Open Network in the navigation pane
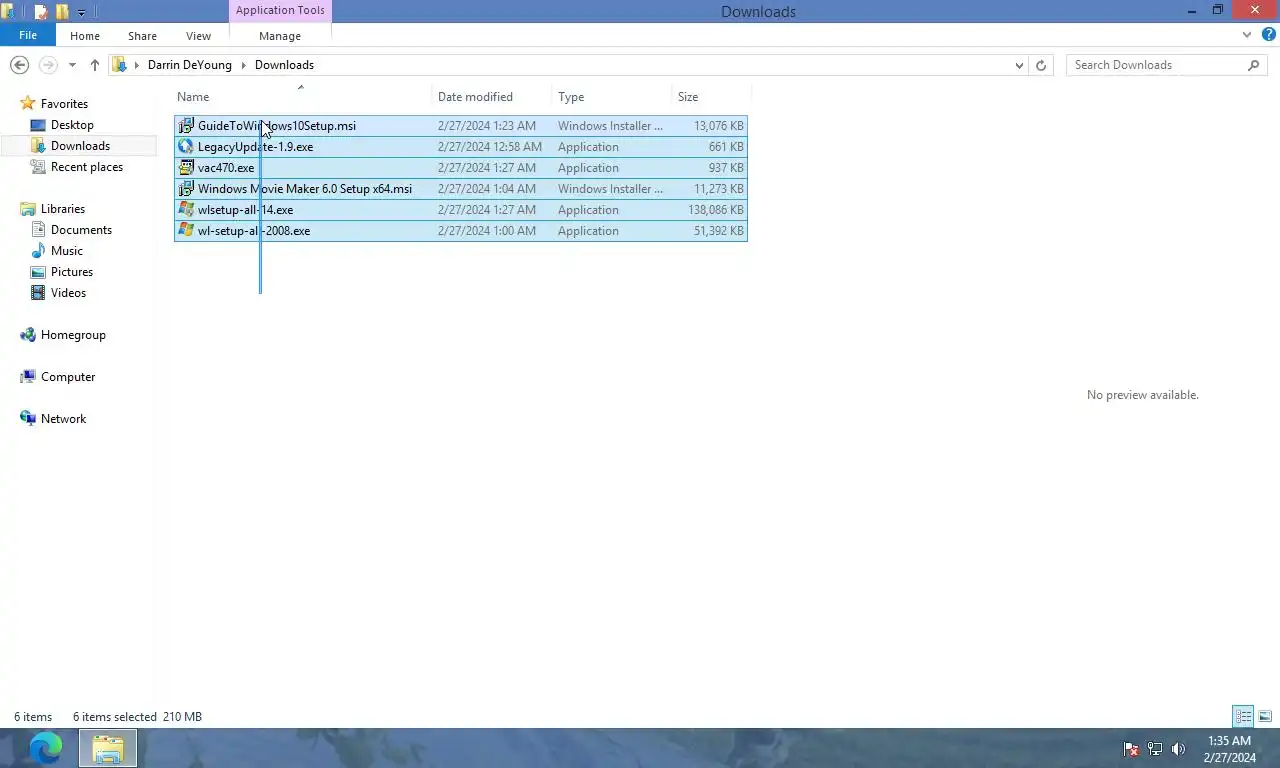The width and height of the screenshot is (1280, 768). pos(63,419)
